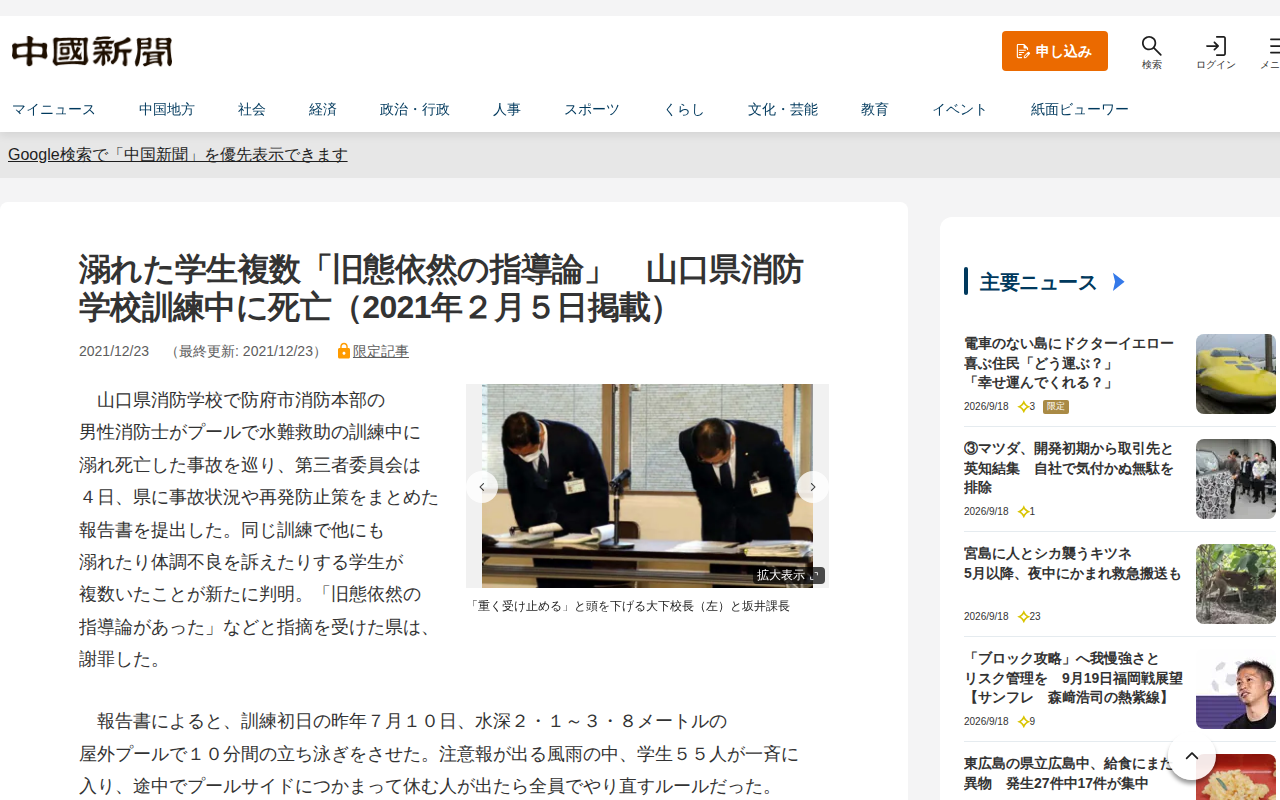Image resolution: width=1280 pixels, height=800 pixels.
Task: Go to 政治・行政 section
Action: (x=415, y=110)
